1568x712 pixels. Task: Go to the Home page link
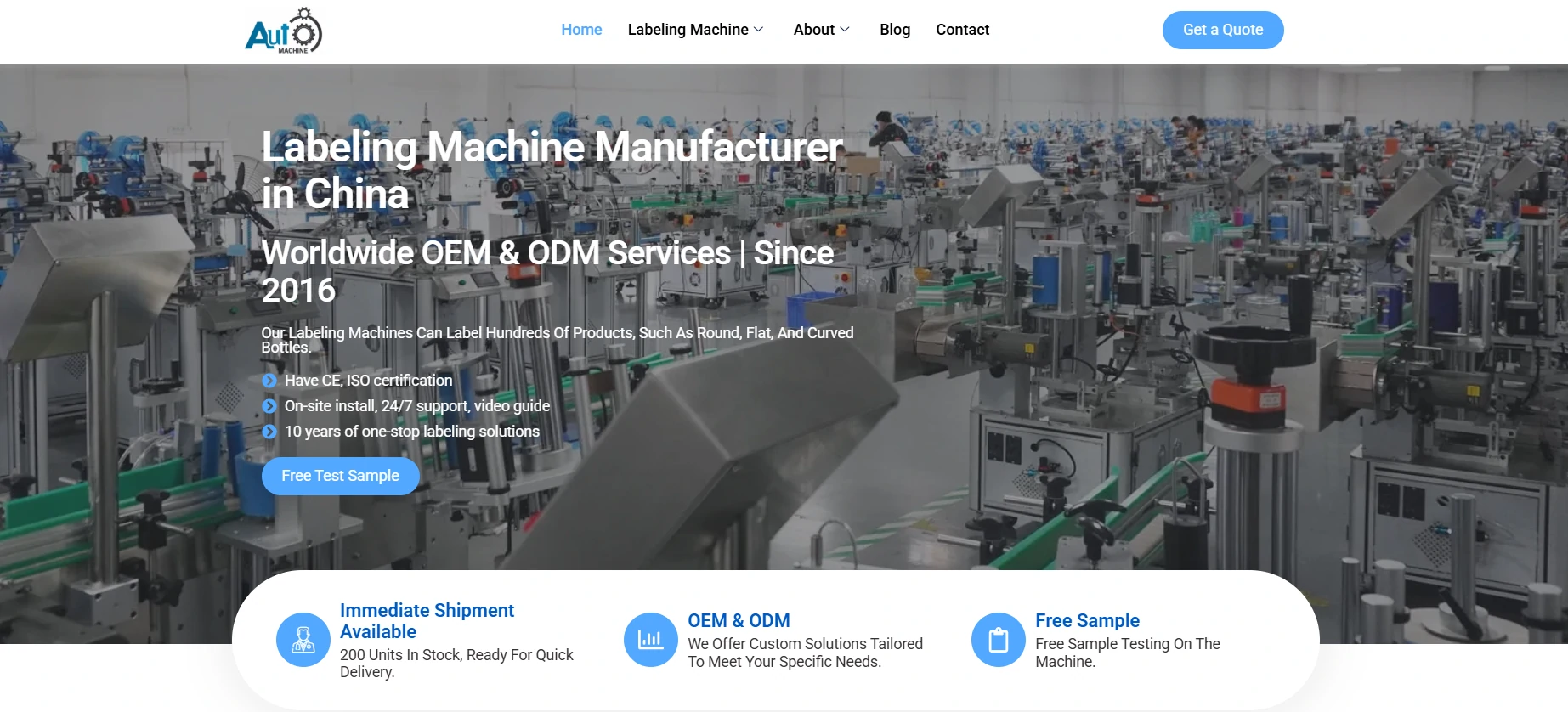[x=581, y=30]
